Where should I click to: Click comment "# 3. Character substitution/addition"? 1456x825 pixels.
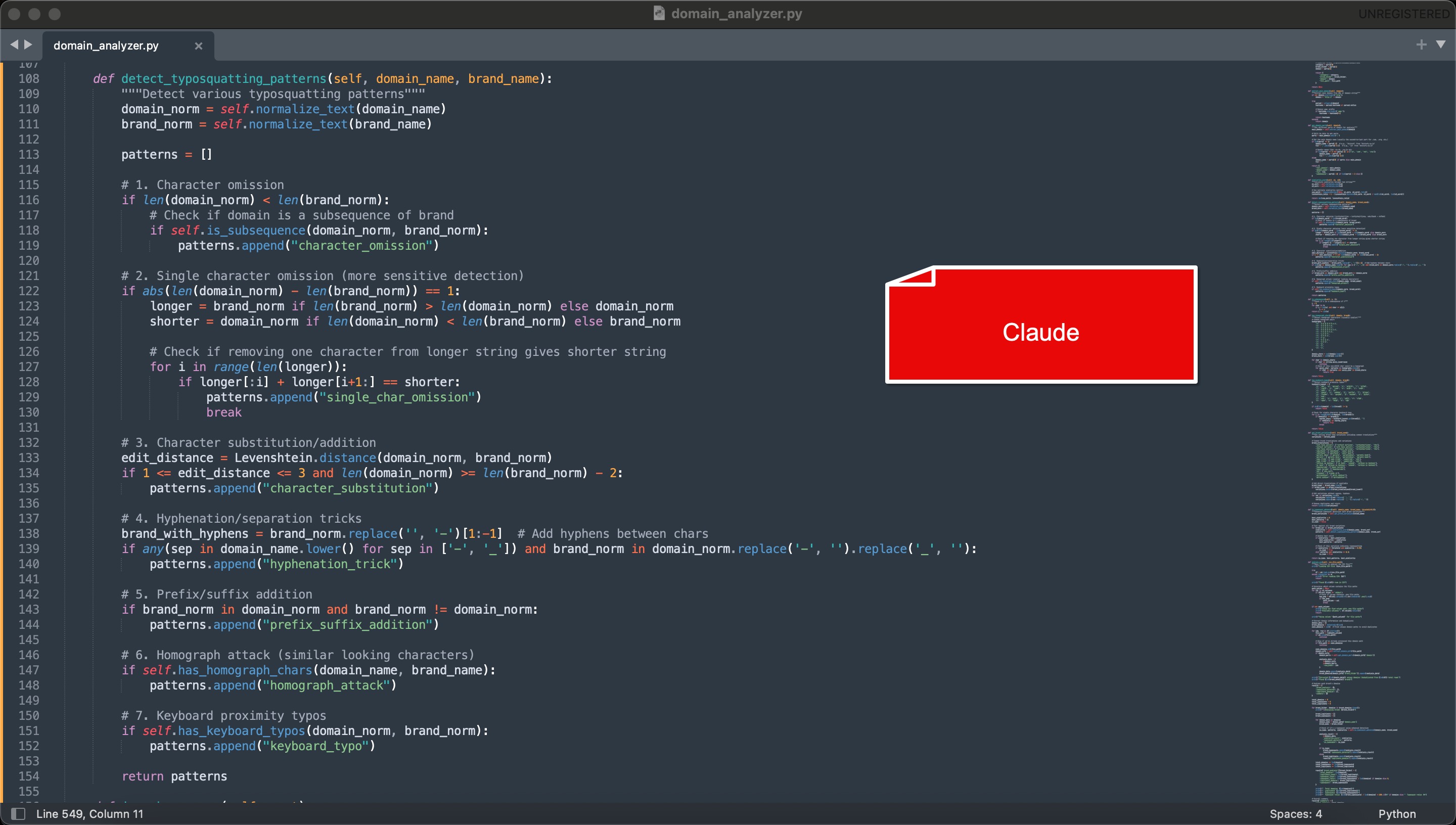pos(248,443)
